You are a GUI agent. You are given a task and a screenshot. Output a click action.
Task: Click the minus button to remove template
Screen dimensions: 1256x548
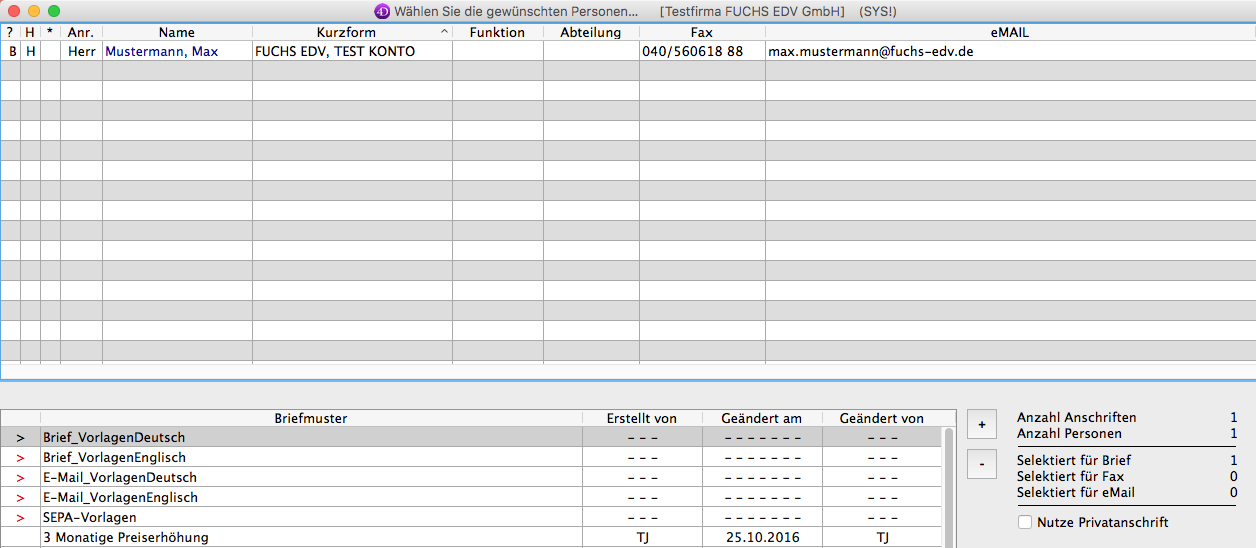[x=981, y=464]
